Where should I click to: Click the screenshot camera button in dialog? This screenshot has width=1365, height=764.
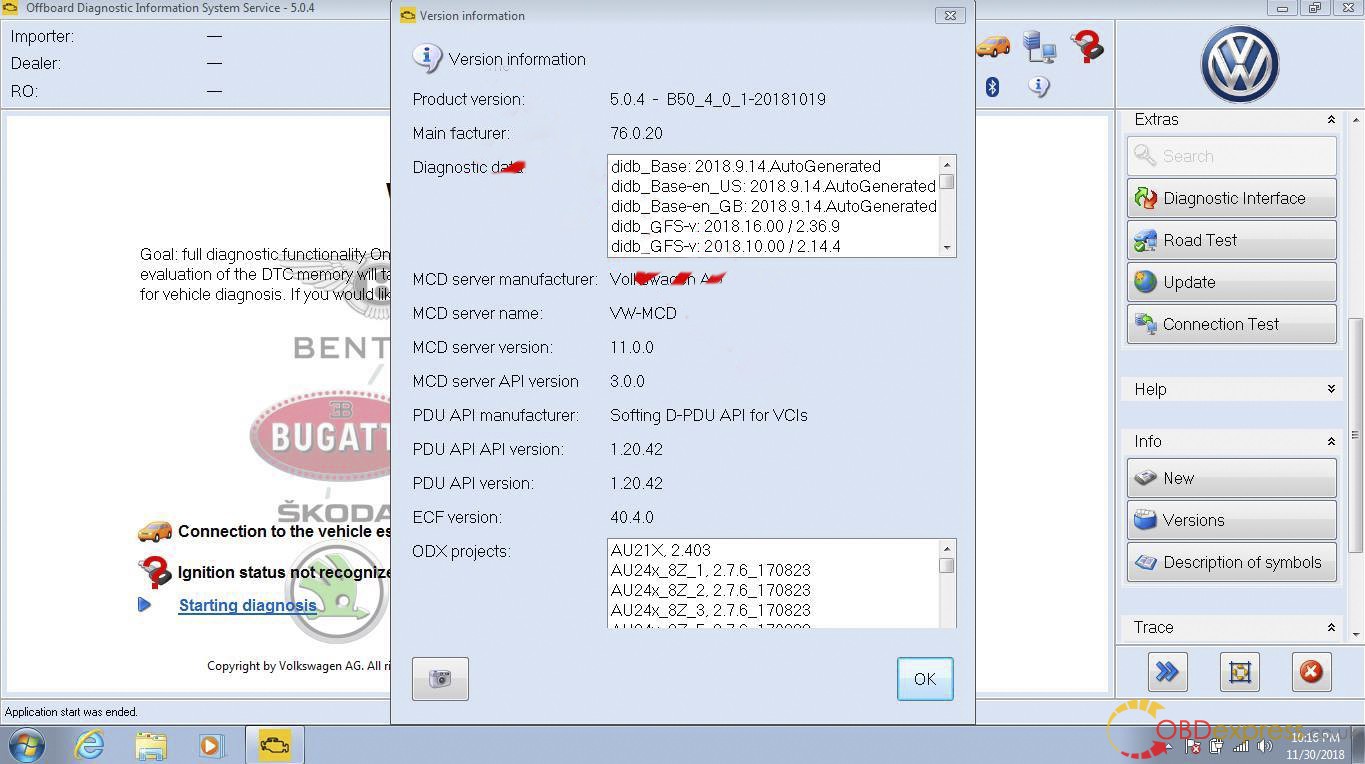[440, 679]
